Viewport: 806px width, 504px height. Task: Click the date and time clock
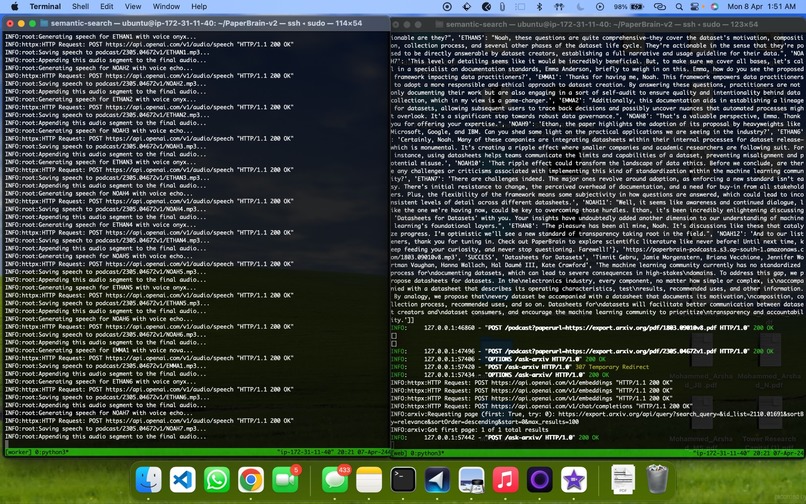(x=761, y=7)
